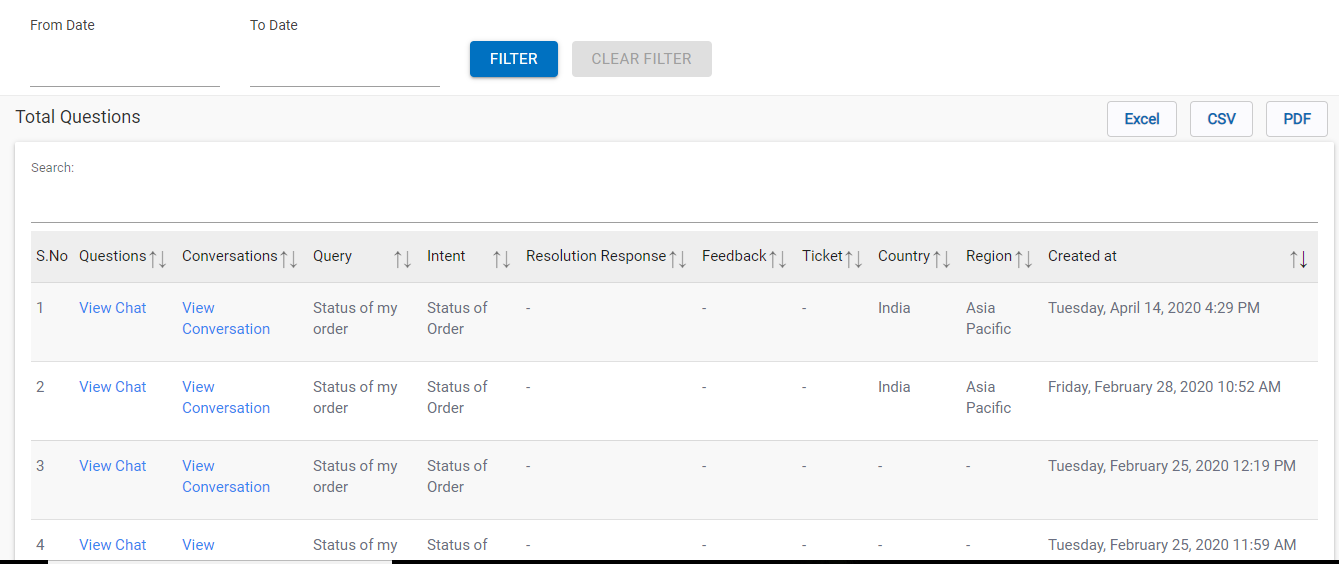This screenshot has width=1339, height=564.
Task: Export questions as PDF
Action: (x=1297, y=119)
